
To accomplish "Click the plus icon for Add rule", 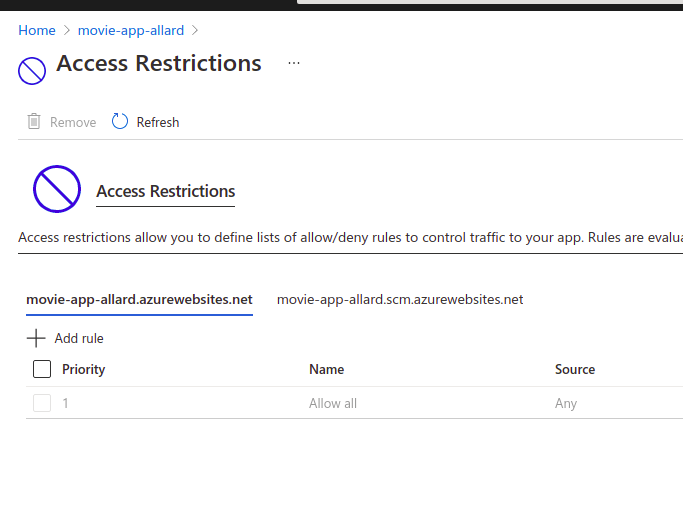I will (36, 338).
